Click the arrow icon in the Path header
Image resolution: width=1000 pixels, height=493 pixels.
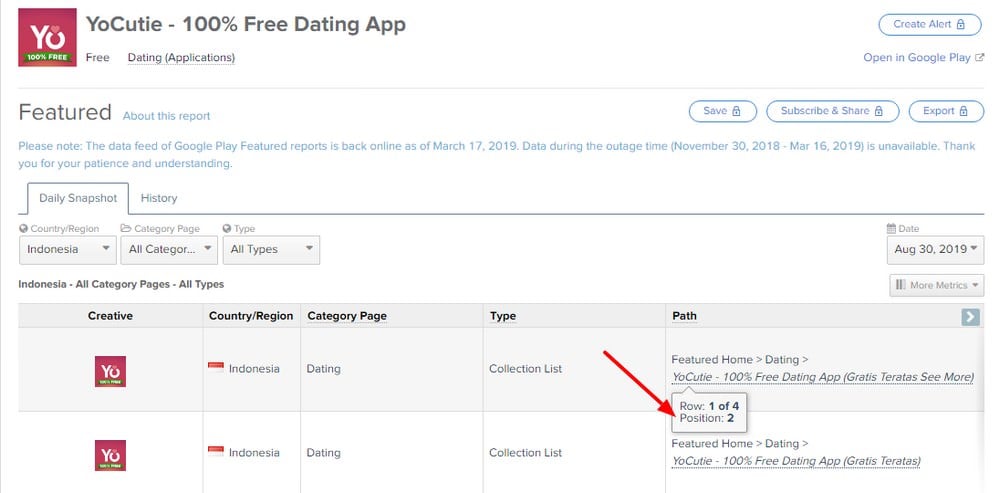[970, 316]
